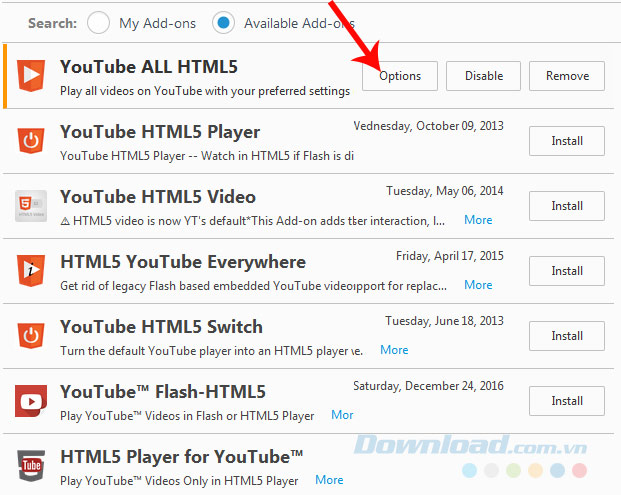Install the YouTube HTML5 Switch add-on
Screen dimensions: 621x495
click(x=567, y=336)
